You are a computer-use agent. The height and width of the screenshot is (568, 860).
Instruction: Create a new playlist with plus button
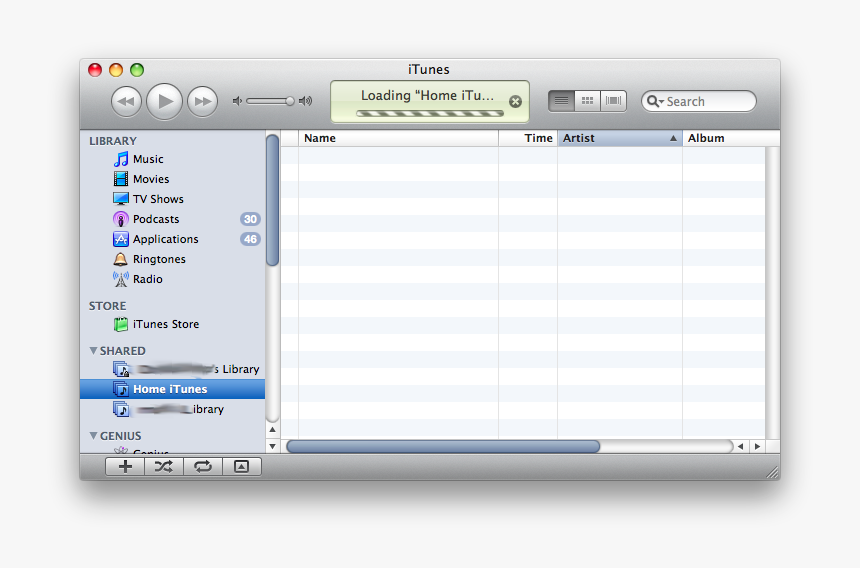[126, 467]
